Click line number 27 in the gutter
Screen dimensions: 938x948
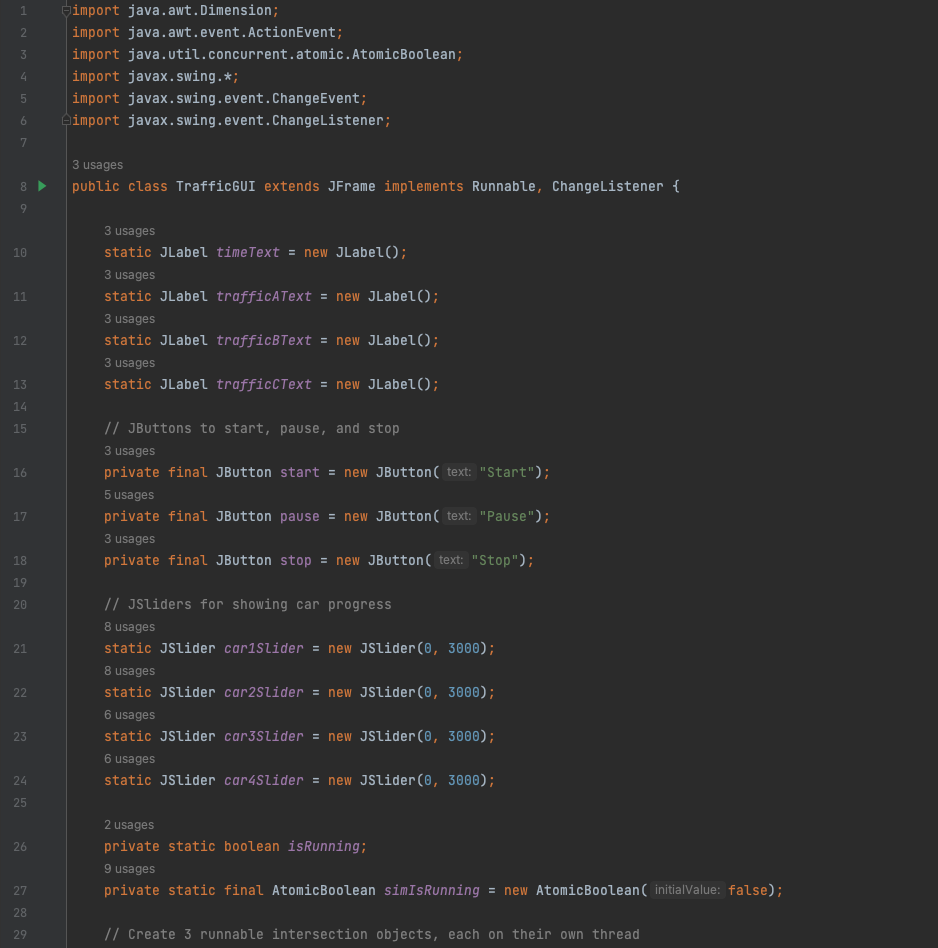(x=20, y=891)
